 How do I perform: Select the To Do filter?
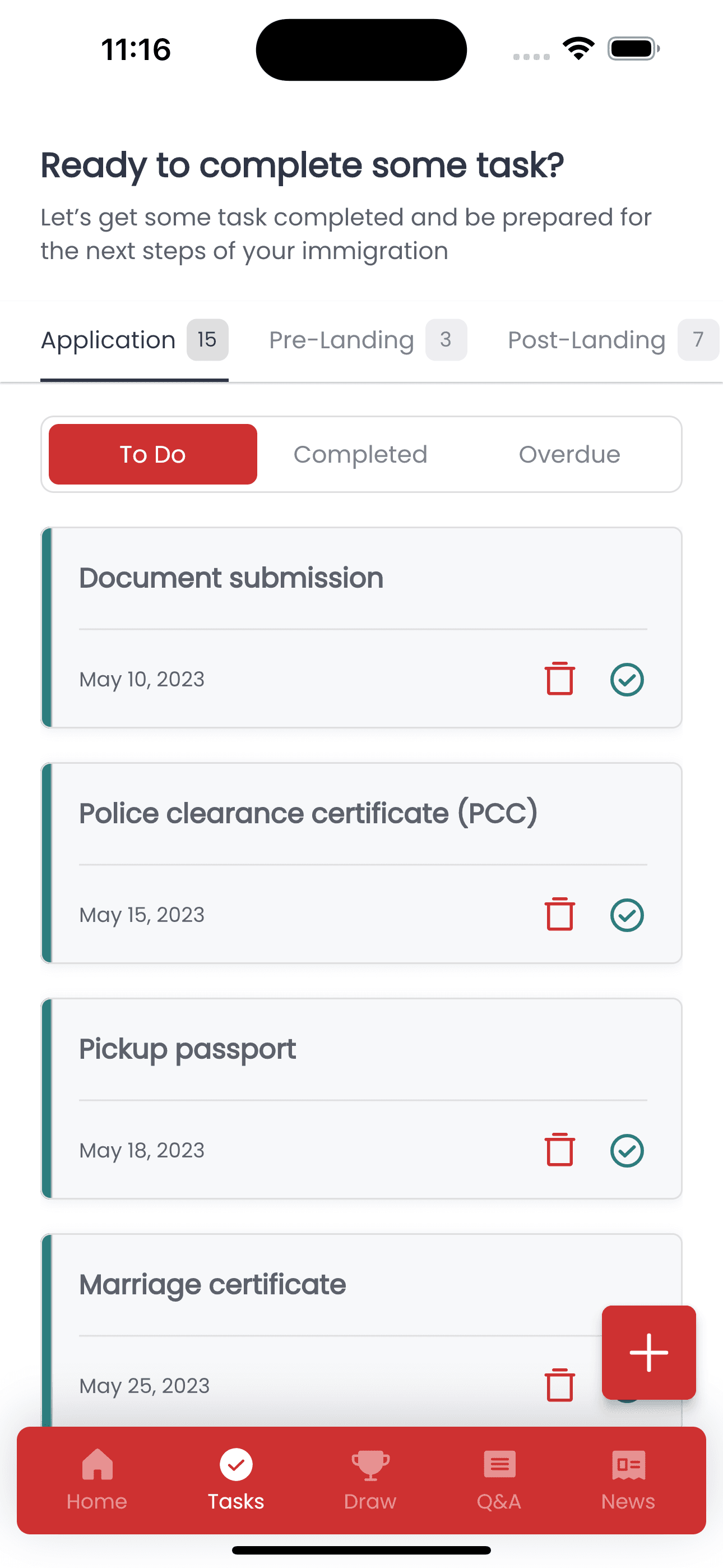coord(153,454)
